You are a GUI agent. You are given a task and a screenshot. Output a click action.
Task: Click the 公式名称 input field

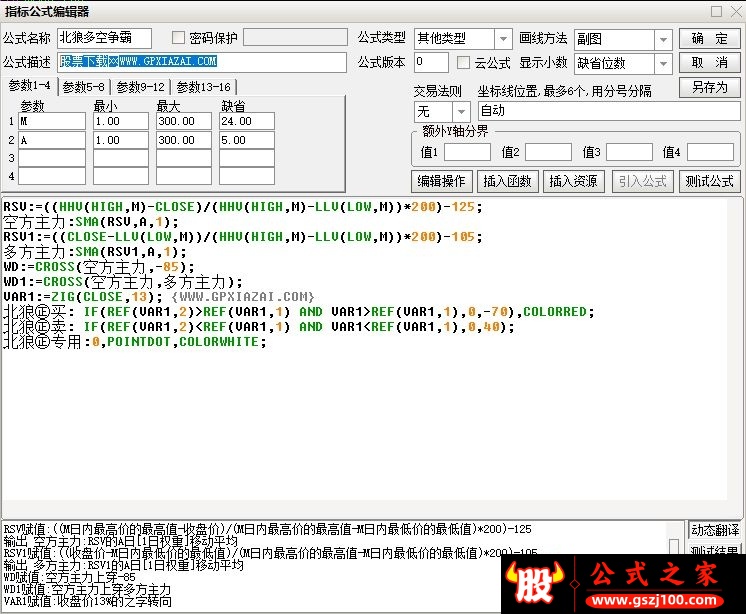point(104,38)
